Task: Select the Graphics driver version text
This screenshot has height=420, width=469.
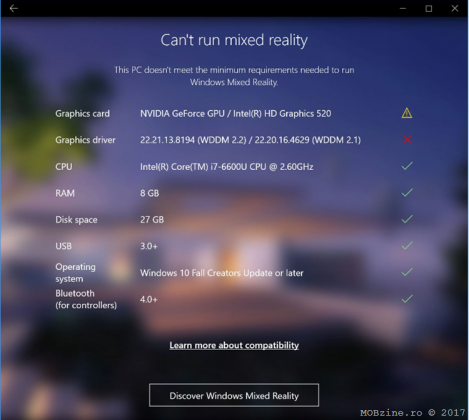Action: [x=250, y=140]
